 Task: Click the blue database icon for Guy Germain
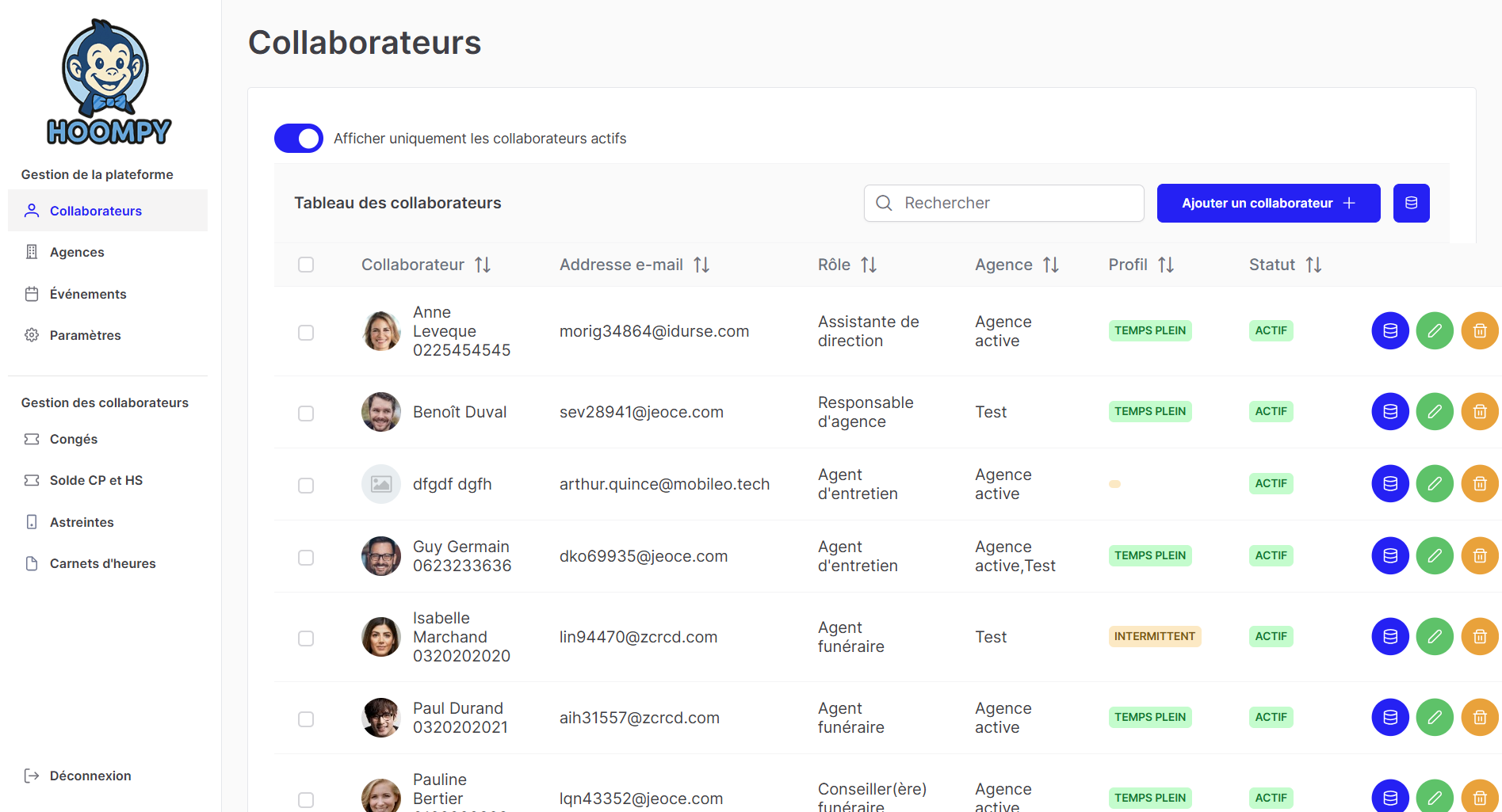pos(1390,556)
